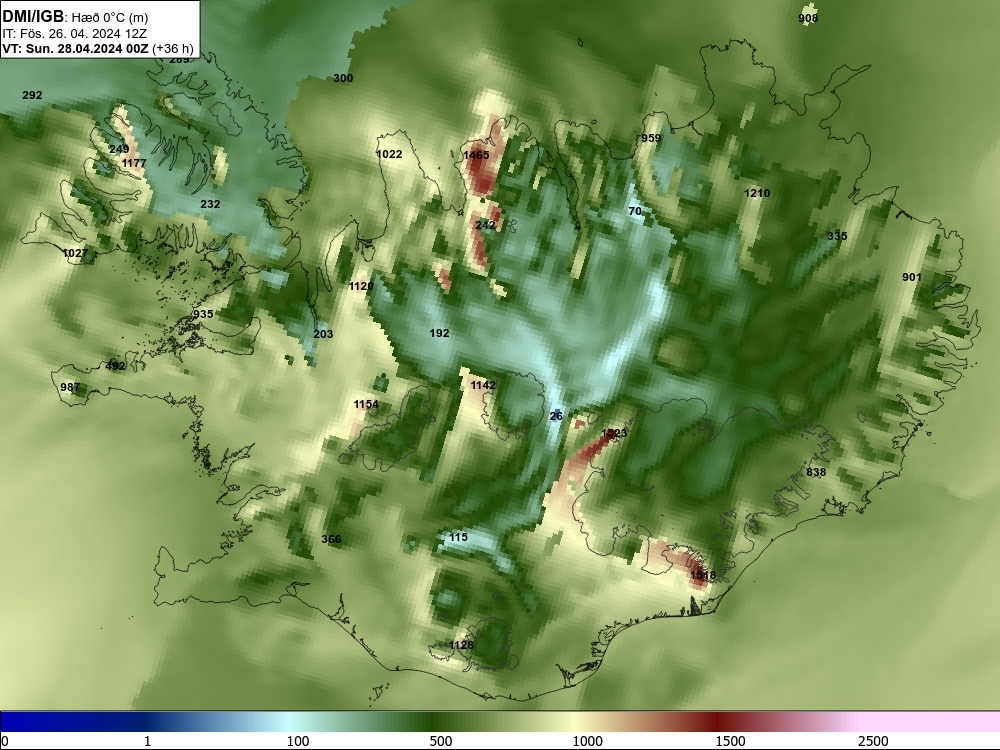Click the 203 value on the map
Viewport: 1000px width, 750px height.
tap(323, 334)
